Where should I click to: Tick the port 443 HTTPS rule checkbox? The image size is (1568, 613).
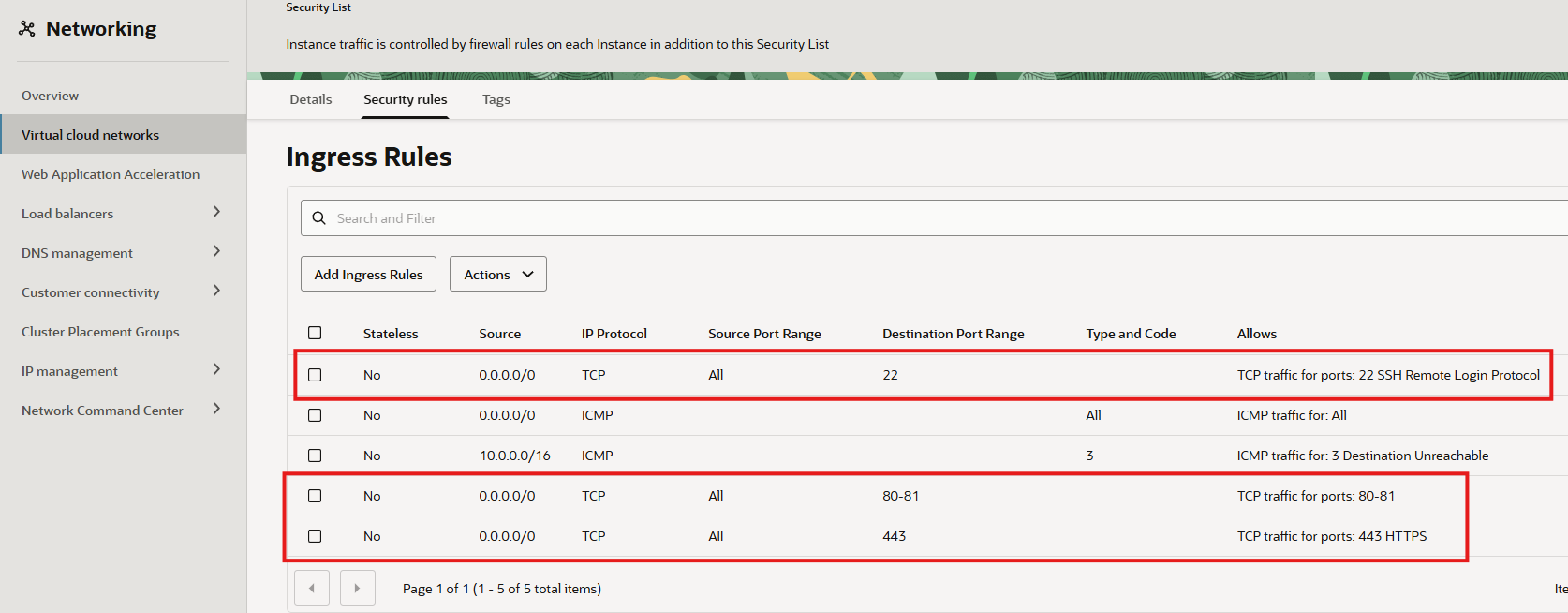coord(315,536)
